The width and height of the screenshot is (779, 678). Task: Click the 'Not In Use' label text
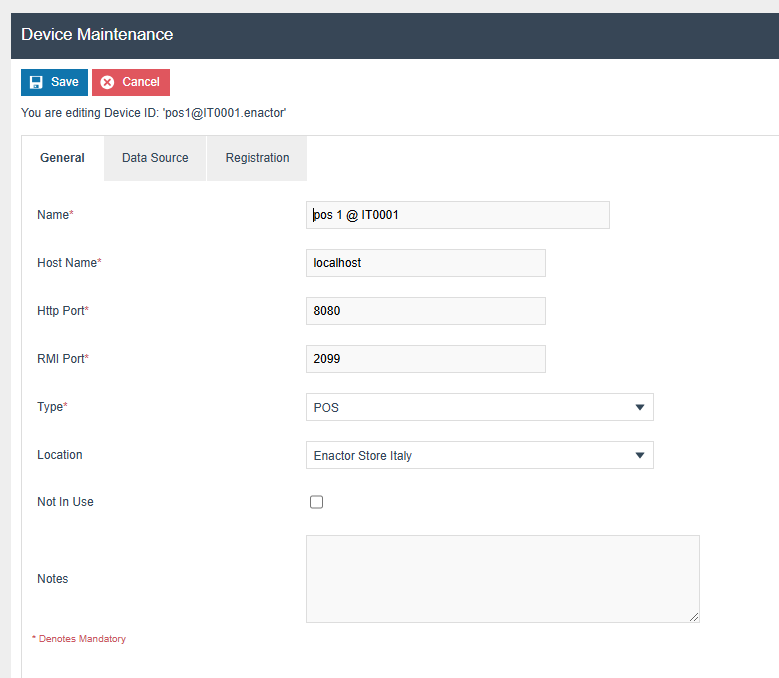65,502
